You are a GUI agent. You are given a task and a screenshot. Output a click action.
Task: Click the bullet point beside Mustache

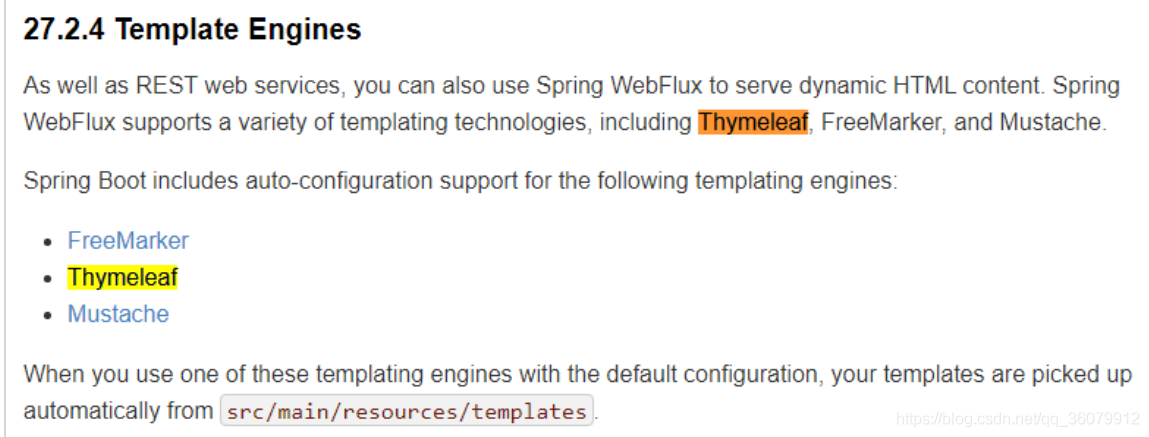48,315
